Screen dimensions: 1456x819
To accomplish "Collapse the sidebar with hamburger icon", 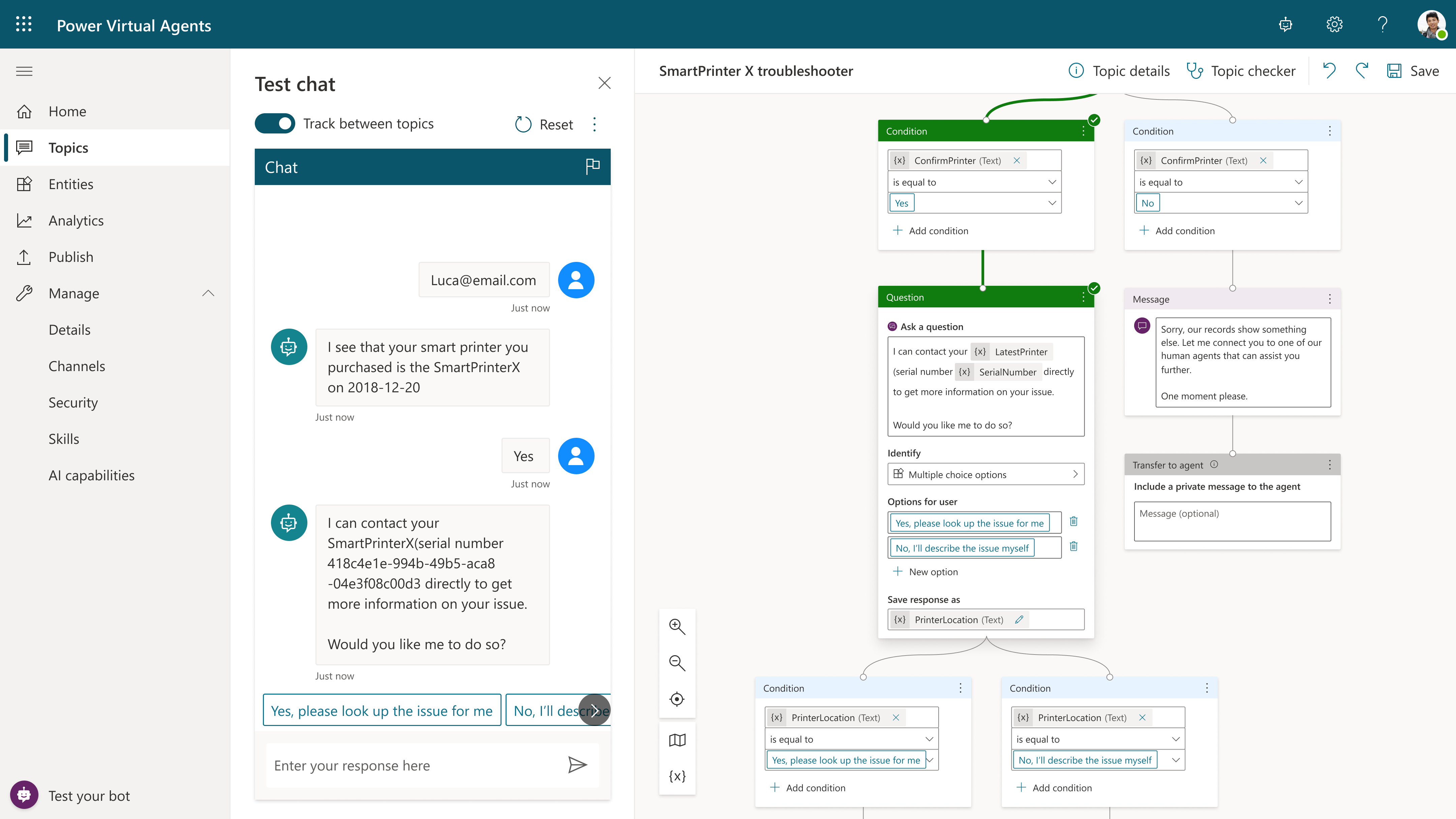I will 24,71.
